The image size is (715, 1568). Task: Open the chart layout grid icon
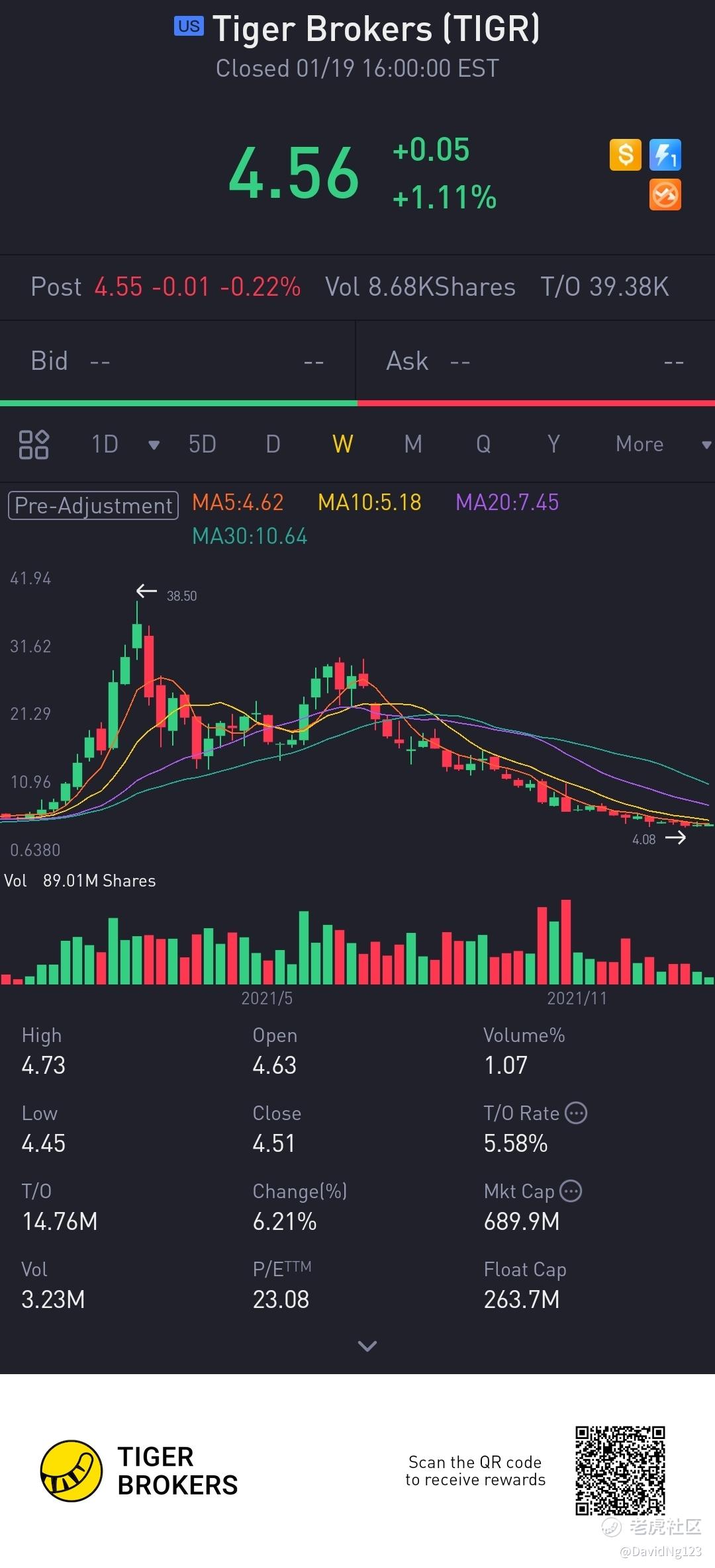(34, 444)
